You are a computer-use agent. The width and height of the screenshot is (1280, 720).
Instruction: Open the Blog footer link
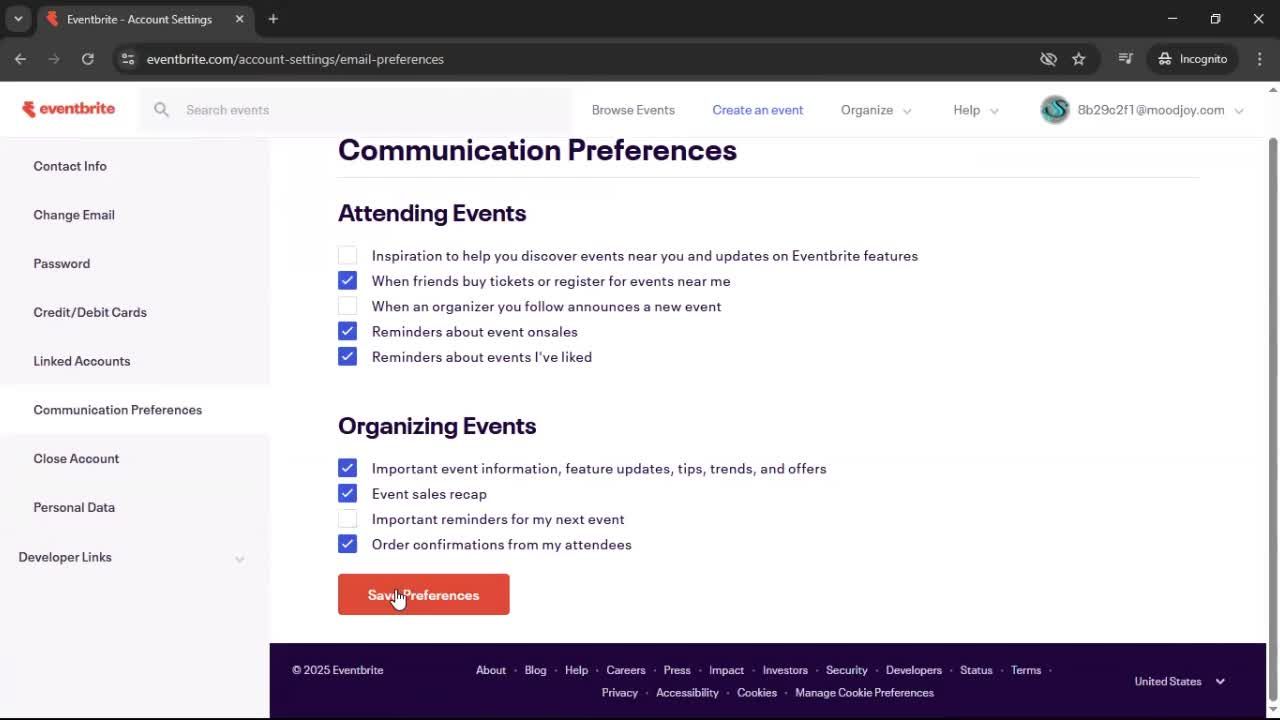[536, 670]
